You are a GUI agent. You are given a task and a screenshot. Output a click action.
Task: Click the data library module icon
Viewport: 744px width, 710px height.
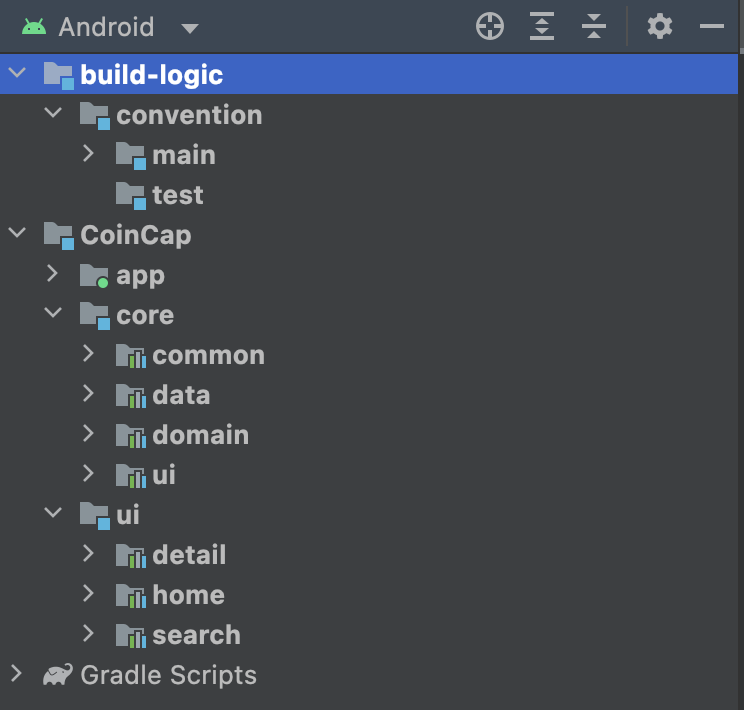pos(130,395)
